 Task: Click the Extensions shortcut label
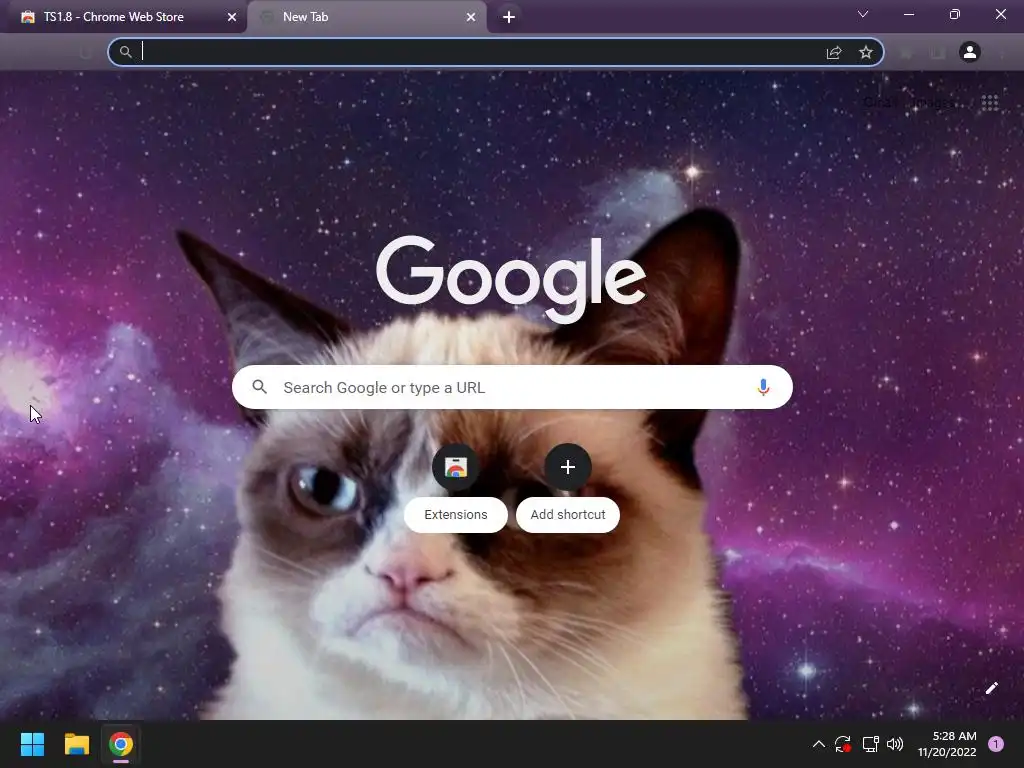(456, 515)
